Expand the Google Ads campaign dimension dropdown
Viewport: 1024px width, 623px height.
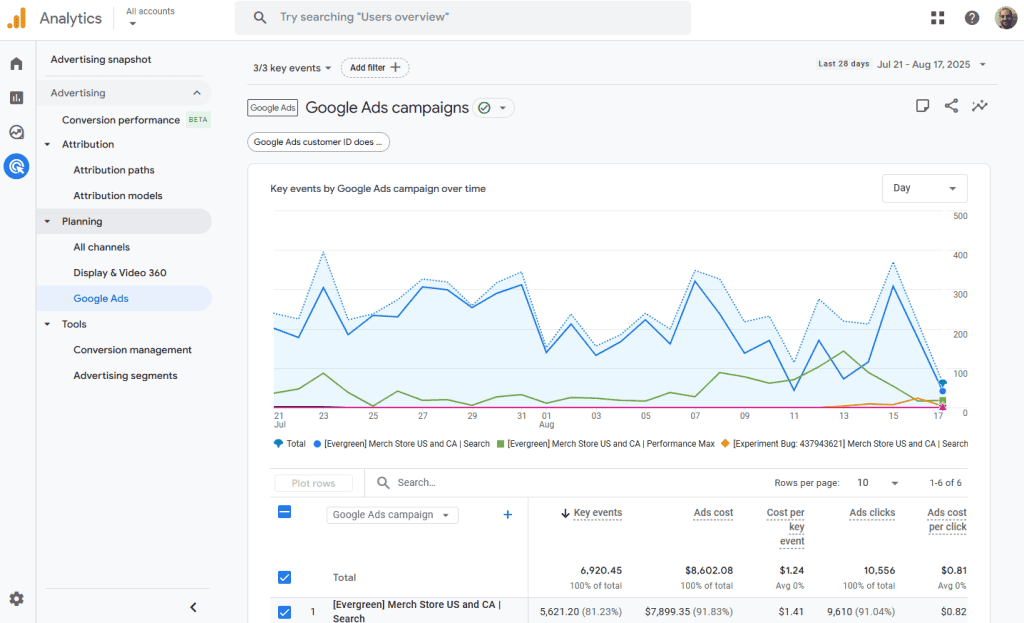click(392, 515)
